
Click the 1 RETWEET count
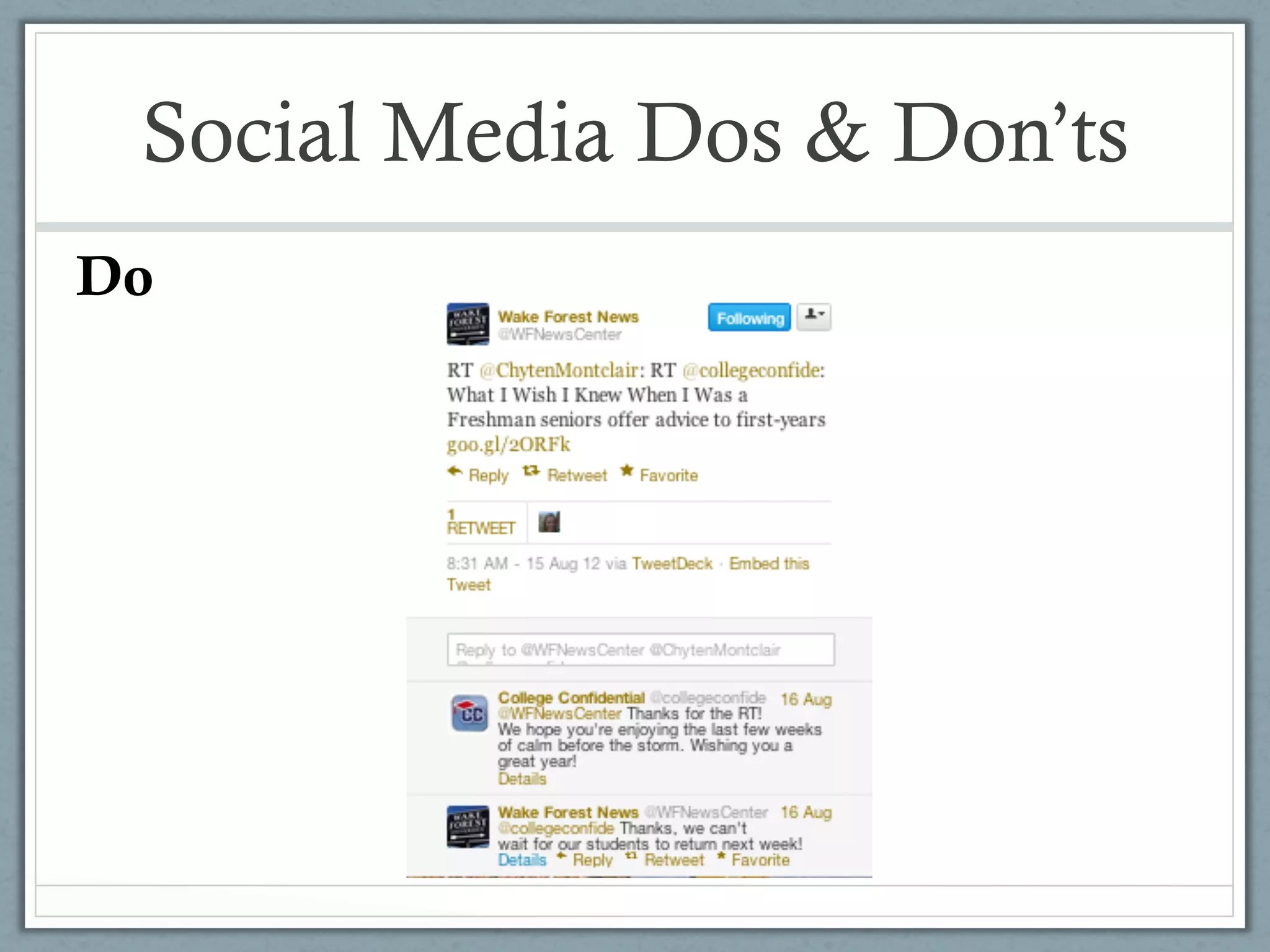pyautogui.click(x=481, y=522)
